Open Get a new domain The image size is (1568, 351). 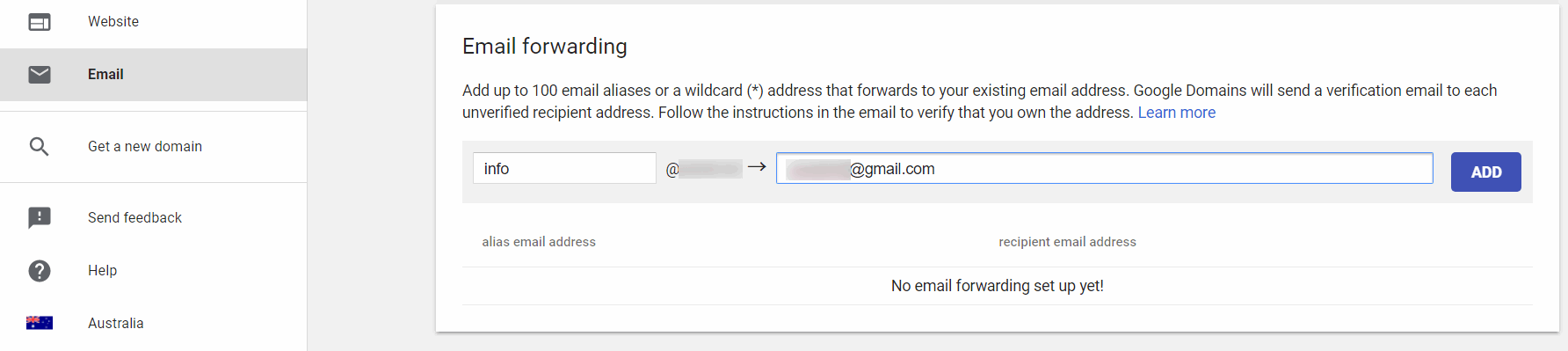154,147
